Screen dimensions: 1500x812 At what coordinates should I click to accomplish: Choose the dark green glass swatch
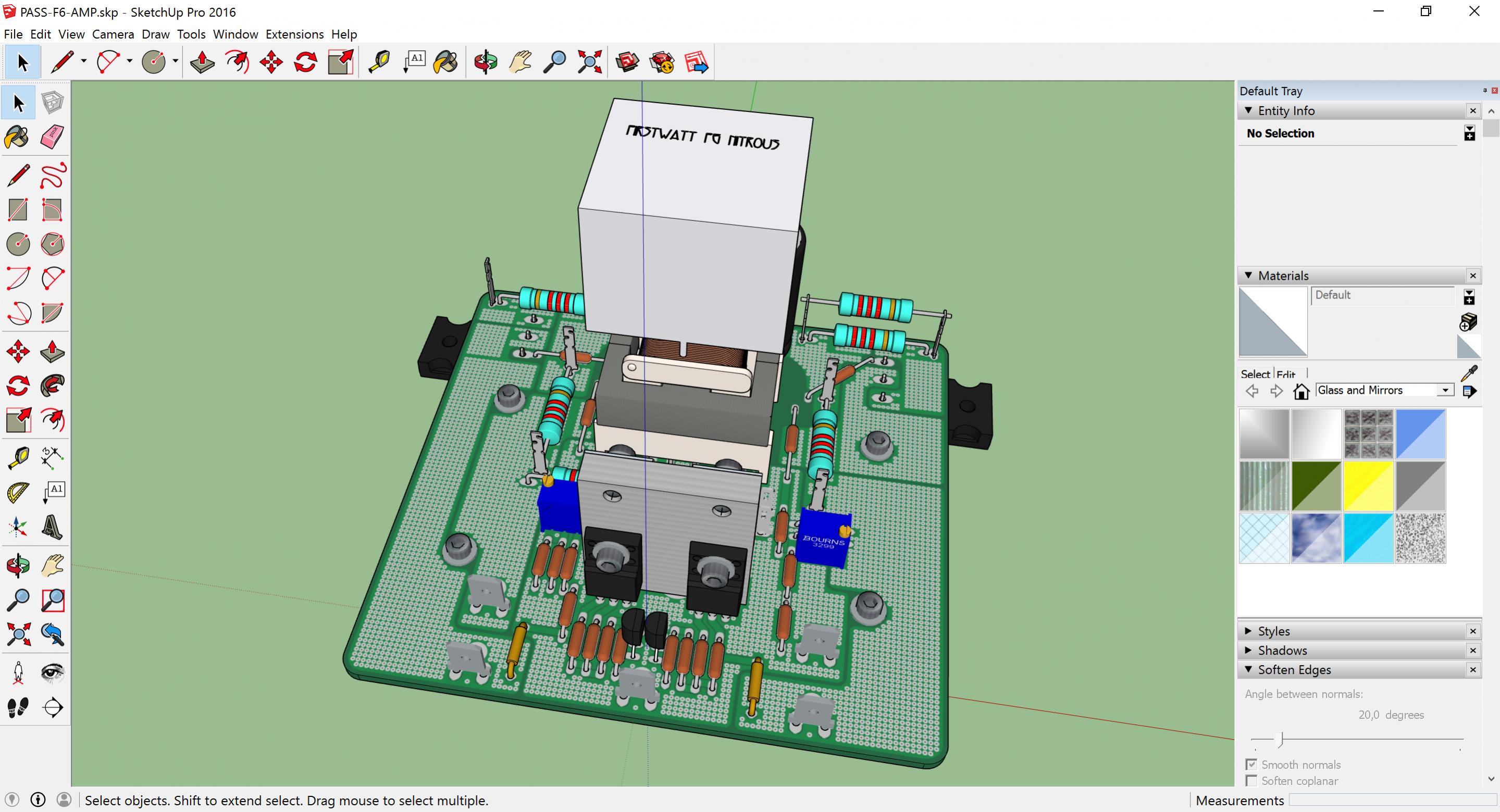[1316, 485]
